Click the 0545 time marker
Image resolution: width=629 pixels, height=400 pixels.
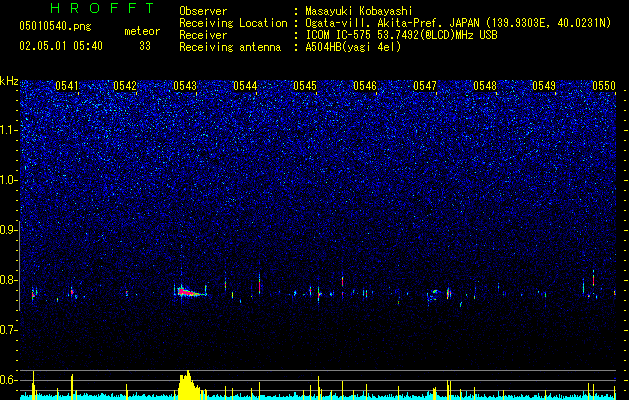pos(305,86)
